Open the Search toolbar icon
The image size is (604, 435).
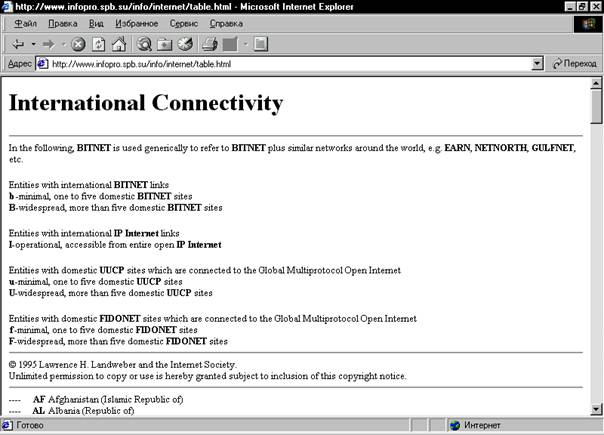point(144,44)
